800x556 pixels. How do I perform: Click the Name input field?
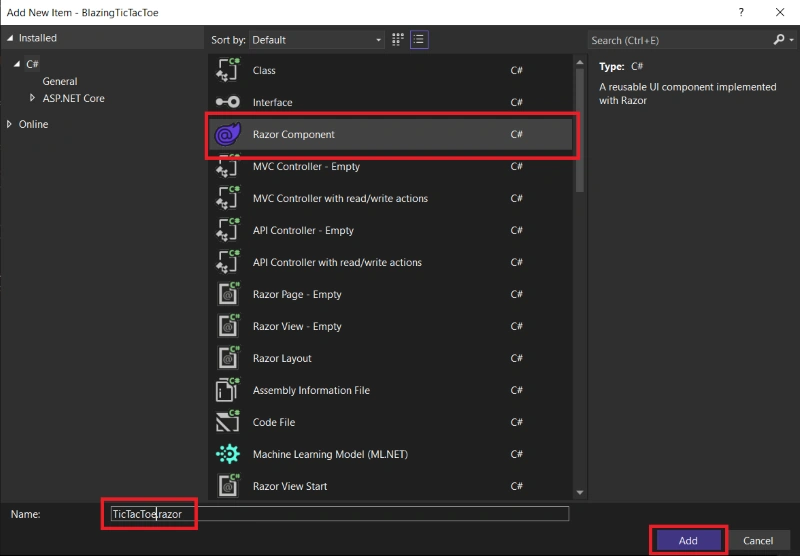point(339,514)
